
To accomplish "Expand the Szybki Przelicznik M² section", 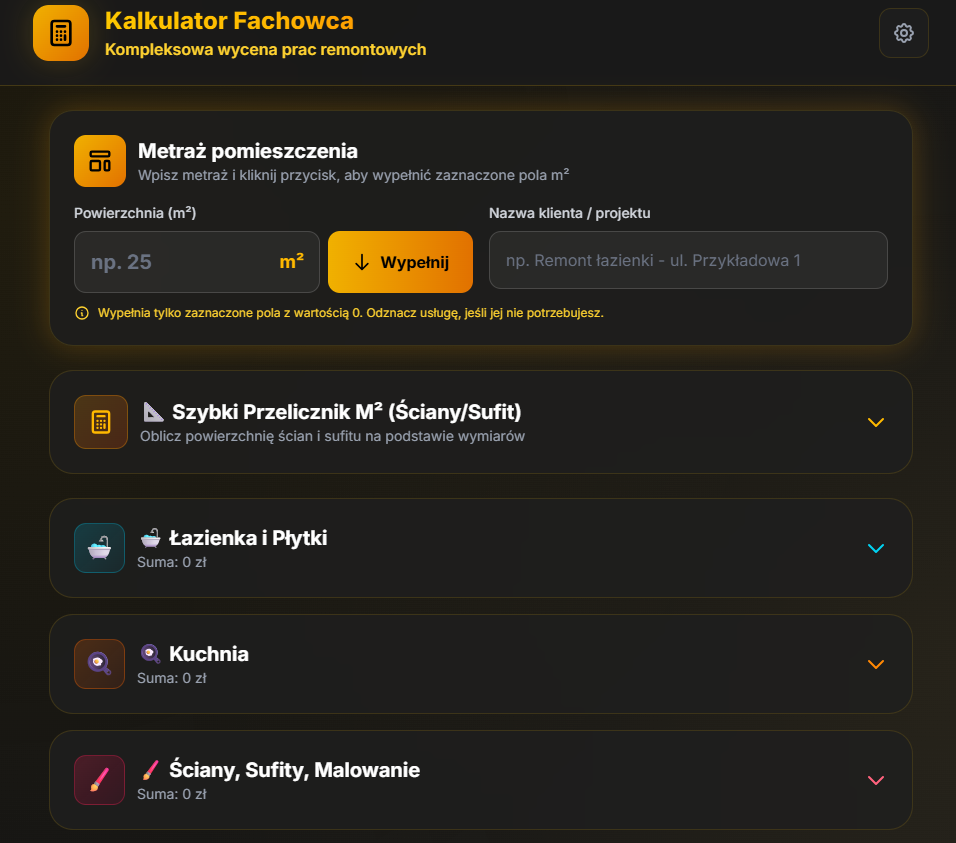I will point(876,422).
